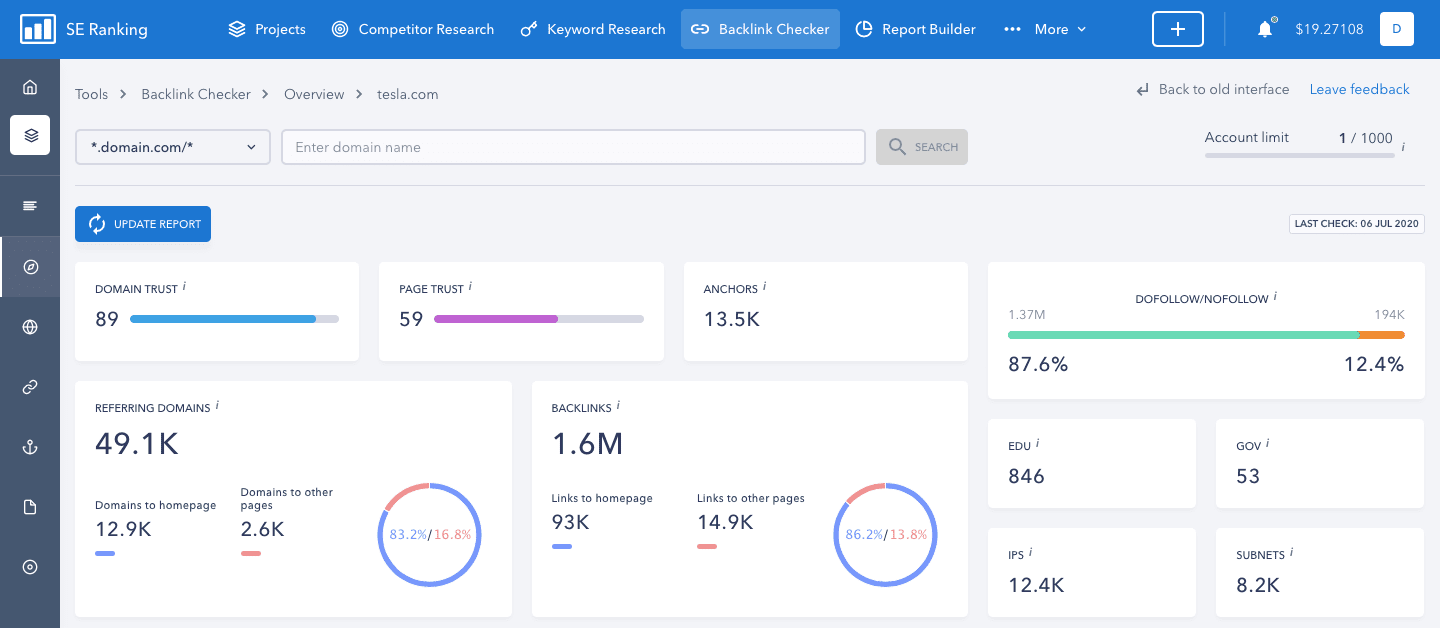Open the D user avatar menu
The width and height of the screenshot is (1440, 628).
coord(1396,29)
